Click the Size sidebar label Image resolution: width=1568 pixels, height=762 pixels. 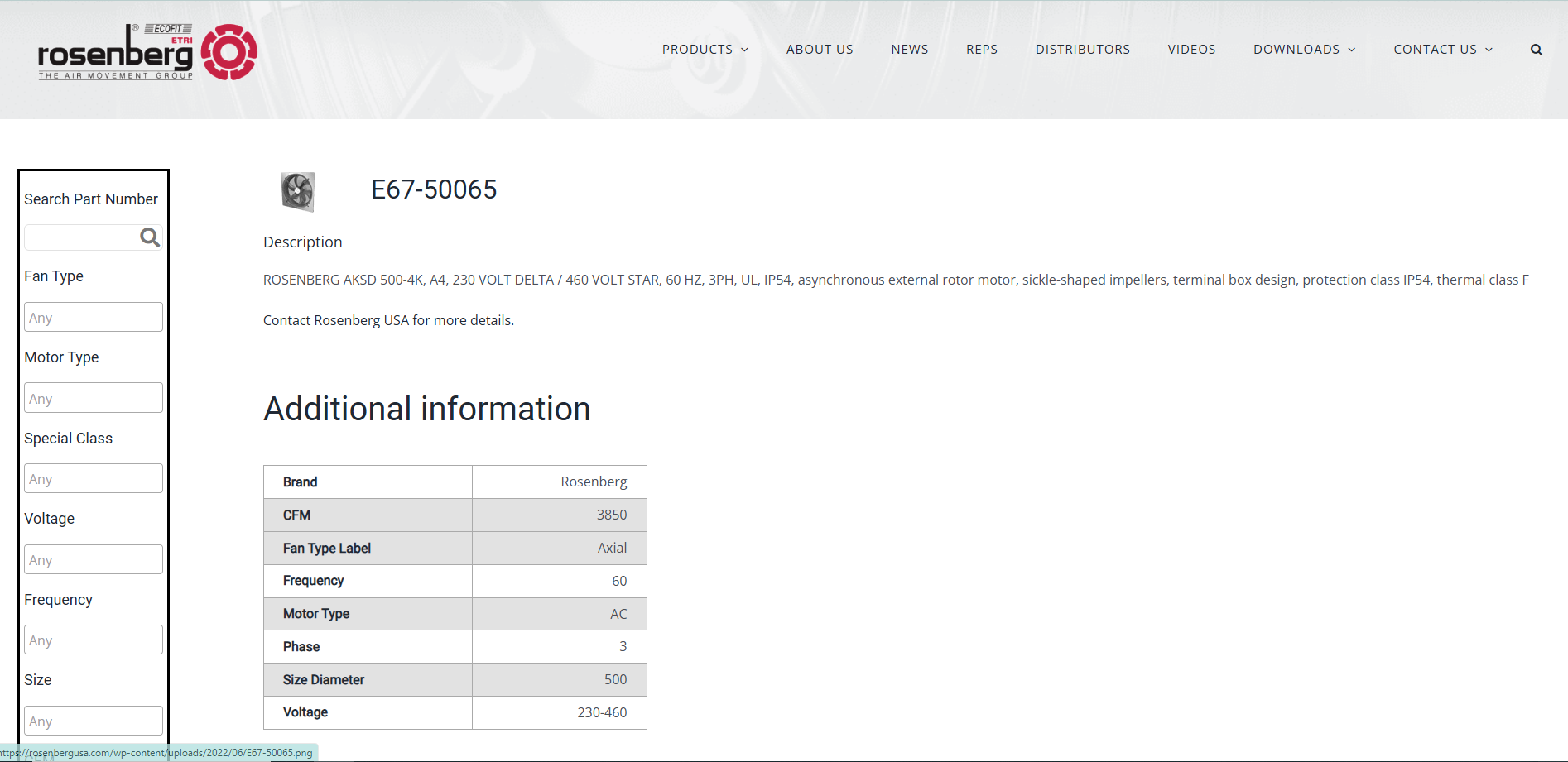click(37, 680)
